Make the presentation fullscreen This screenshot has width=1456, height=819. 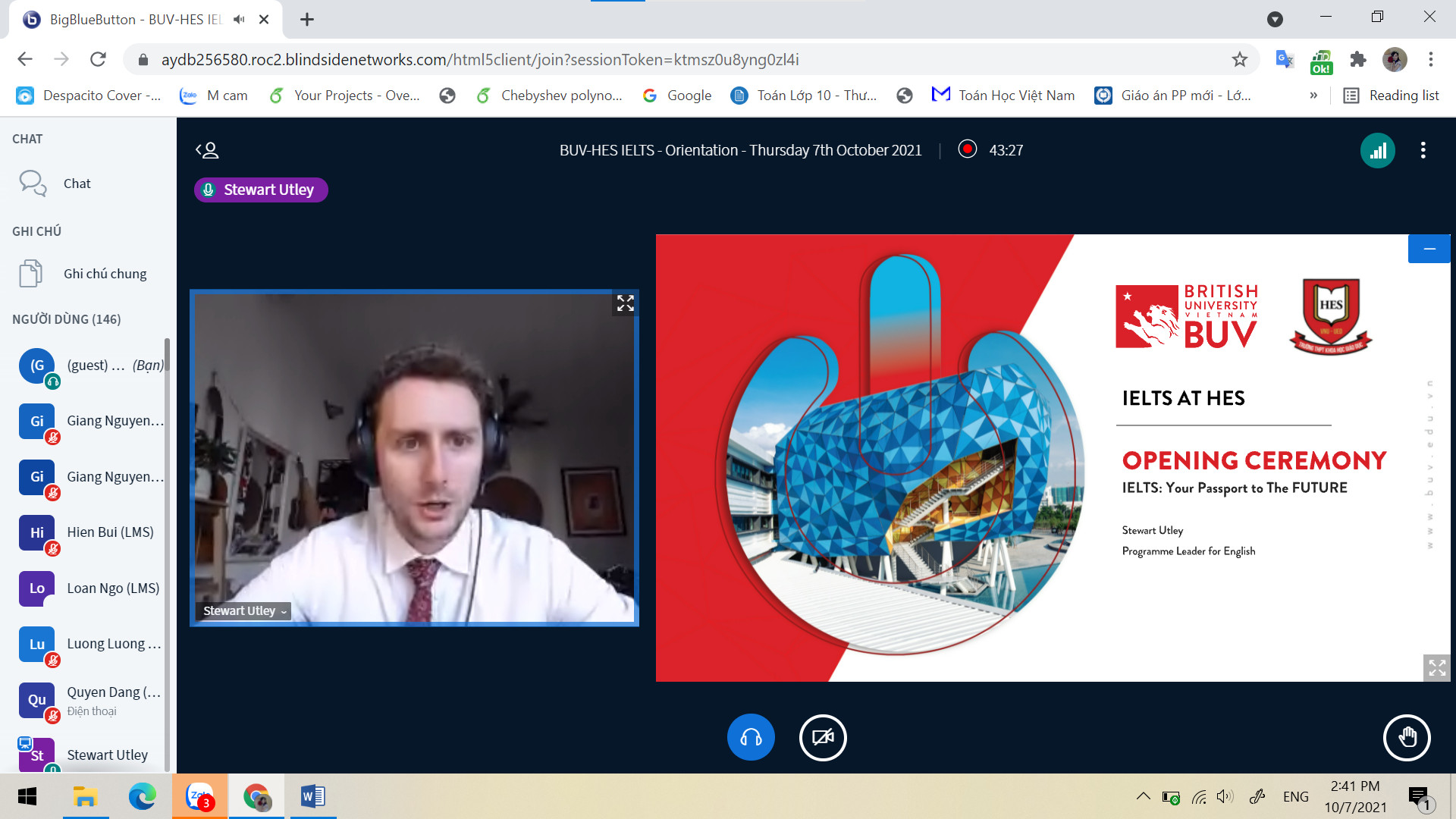coord(1436,667)
